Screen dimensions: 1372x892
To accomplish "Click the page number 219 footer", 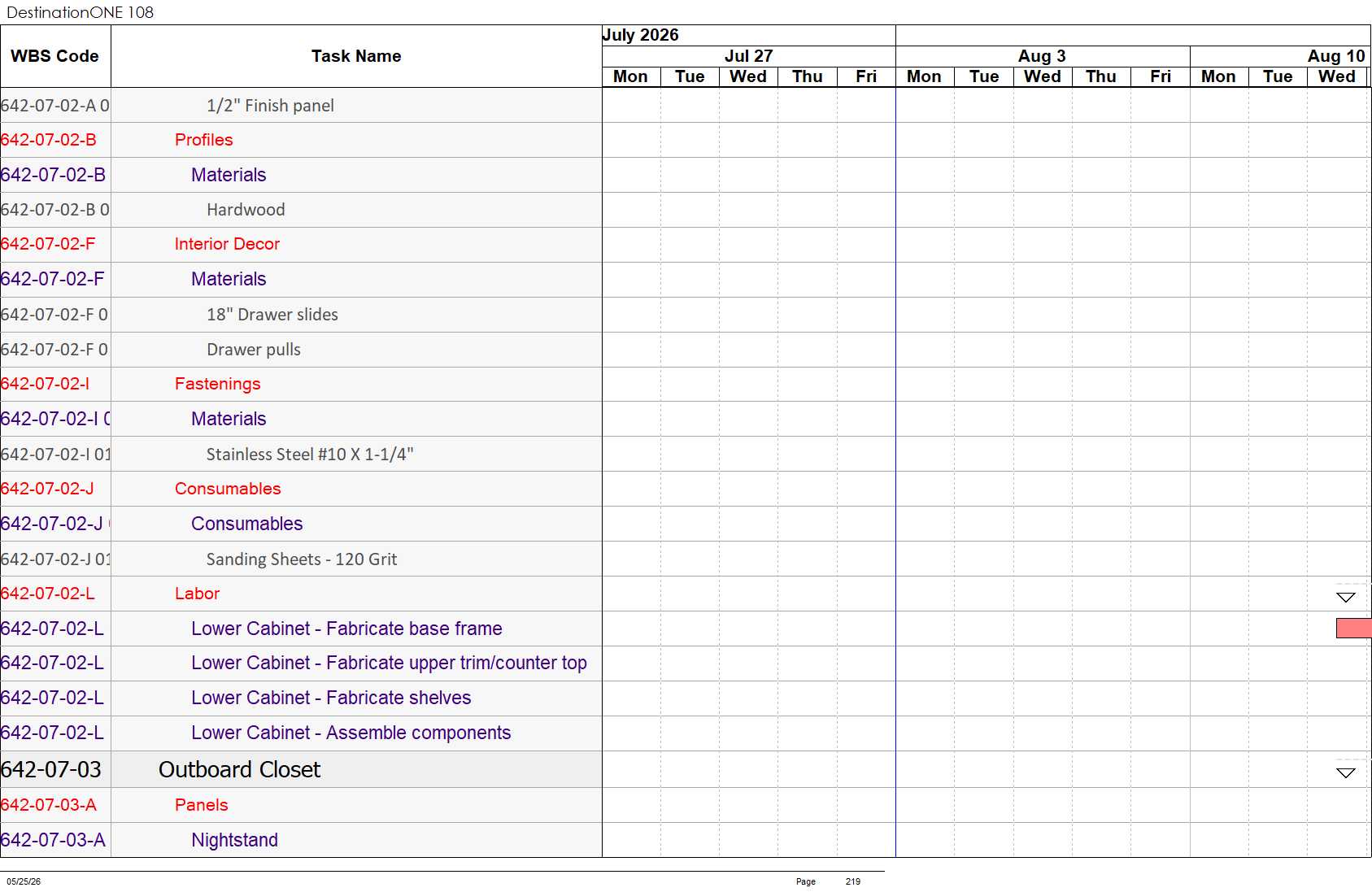I will (x=852, y=881).
